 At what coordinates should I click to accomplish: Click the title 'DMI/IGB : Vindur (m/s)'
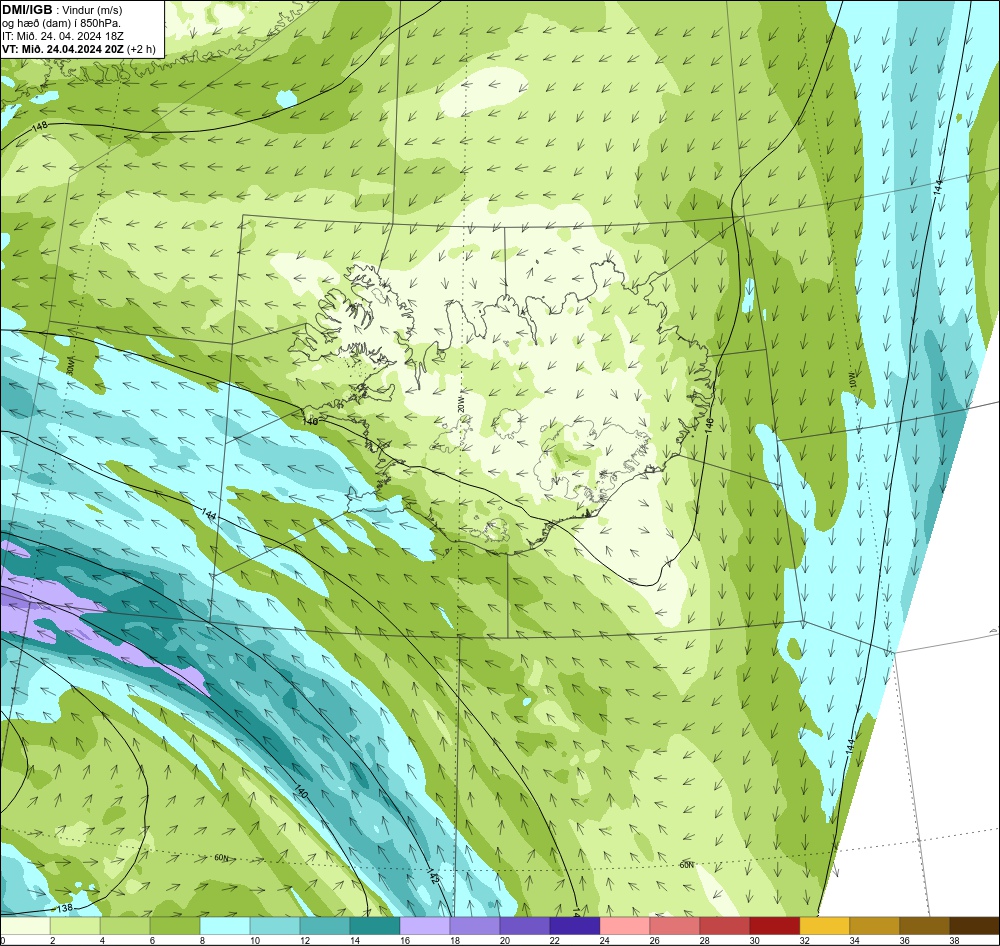click(62, 10)
